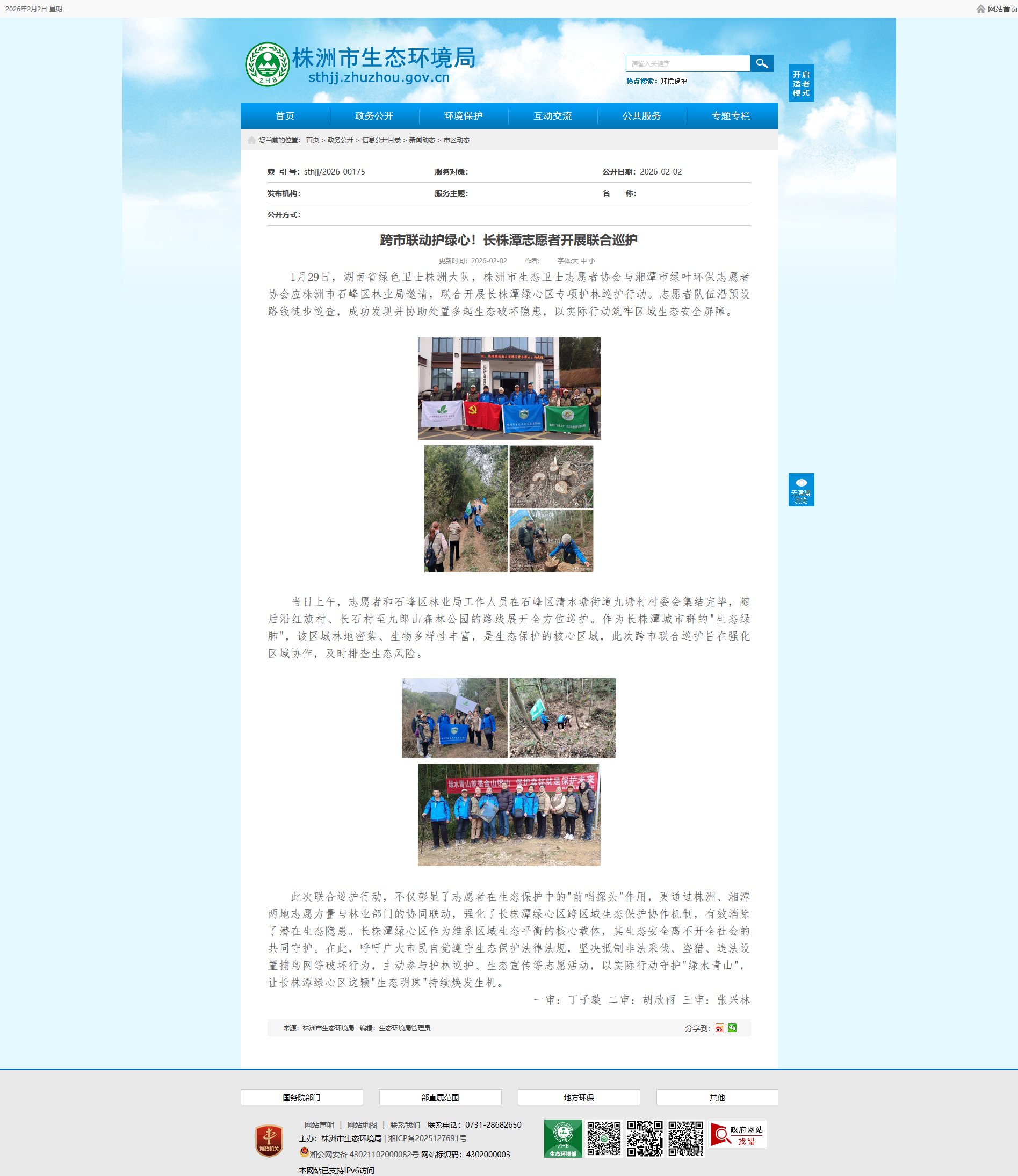Set font size to 大 (large)
The width and height of the screenshot is (1018, 1176).
tap(575, 261)
